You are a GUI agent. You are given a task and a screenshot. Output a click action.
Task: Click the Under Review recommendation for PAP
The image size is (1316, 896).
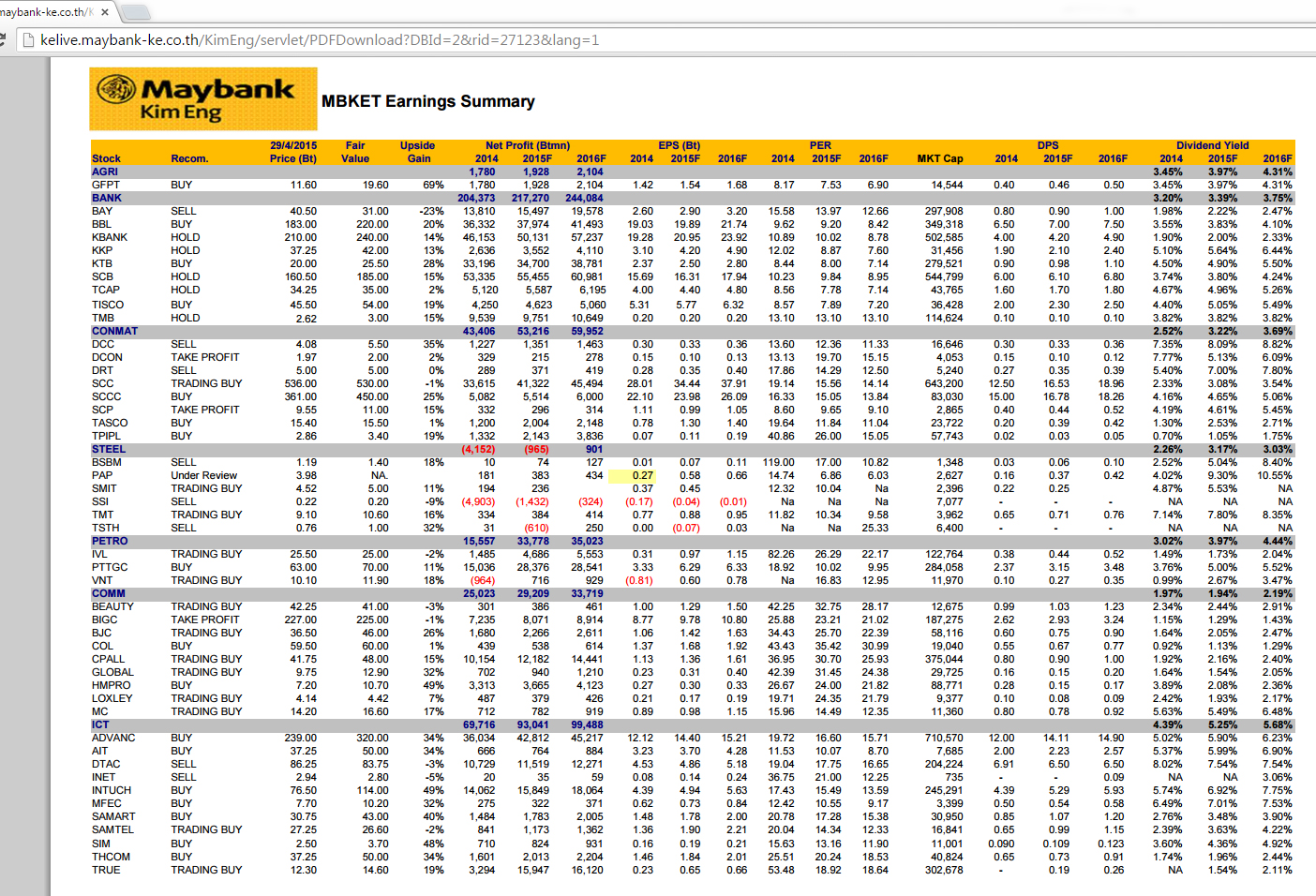(x=203, y=475)
